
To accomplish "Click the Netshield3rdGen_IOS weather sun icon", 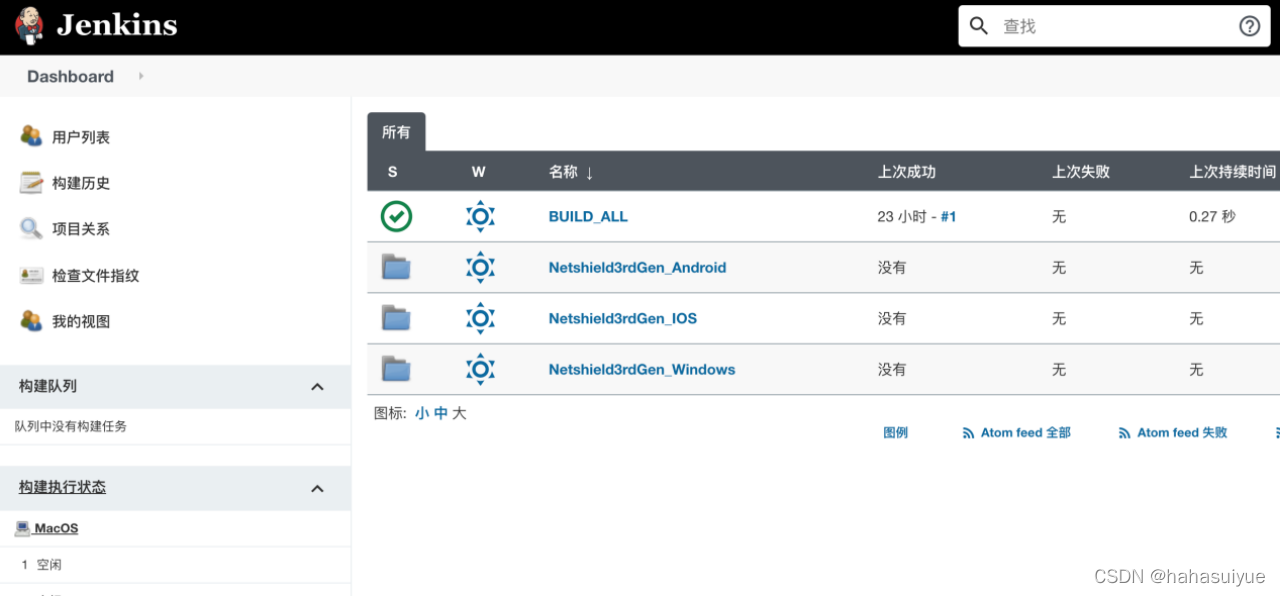I will [x=481, y=318].
